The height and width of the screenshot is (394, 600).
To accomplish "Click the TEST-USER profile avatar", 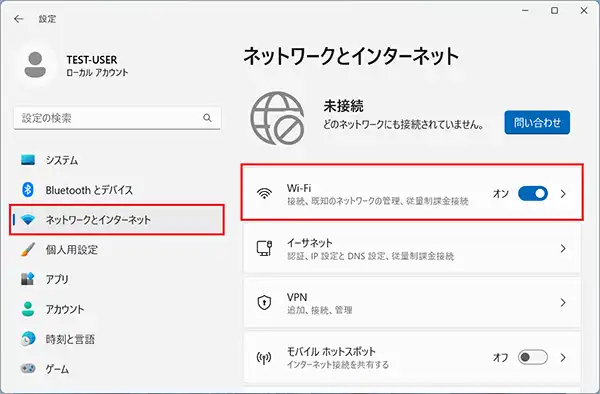I will [x=35, y=65].
